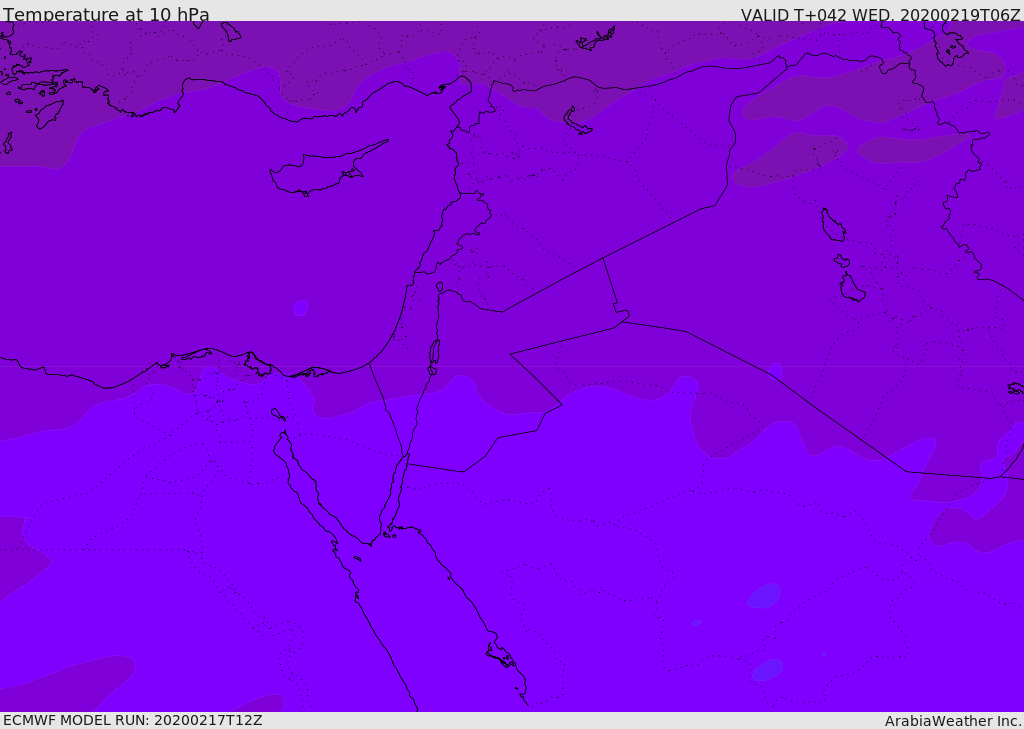Click the Sea of Galilee

440,287
